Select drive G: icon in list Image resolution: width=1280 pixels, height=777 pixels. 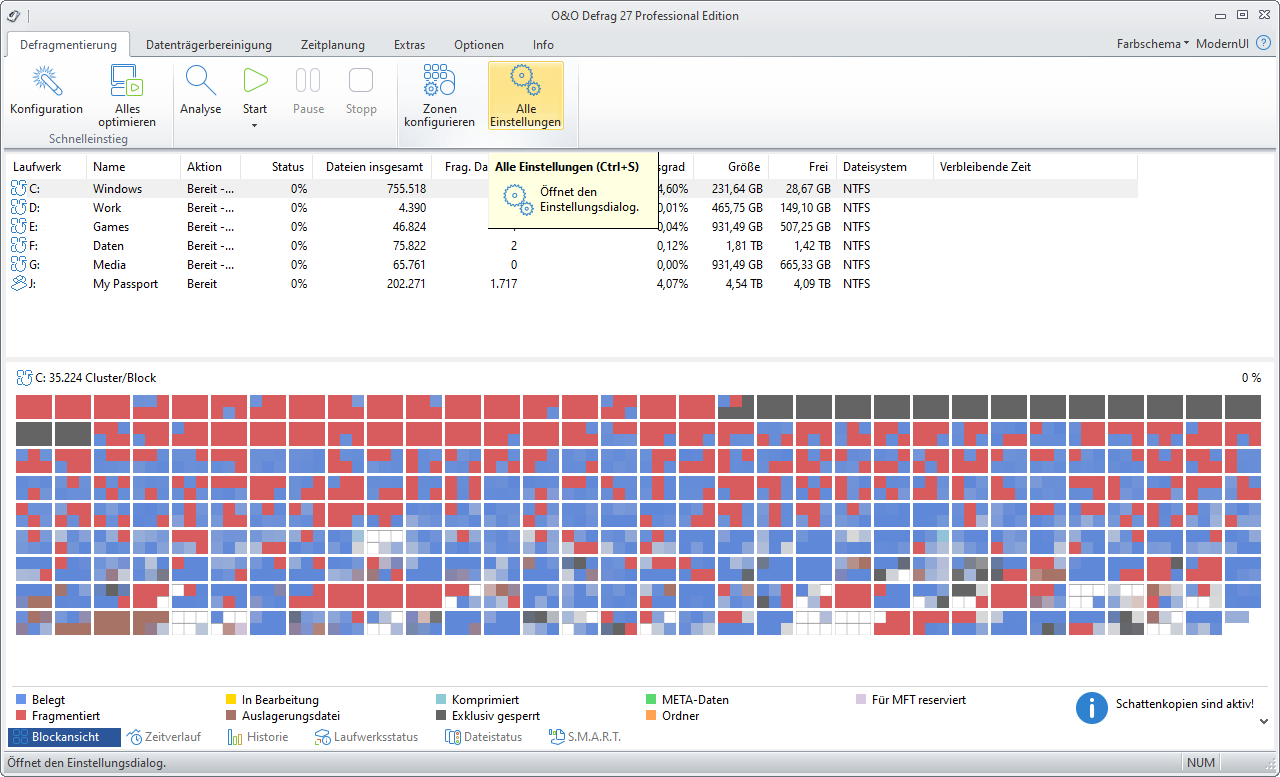click(x=19, y=264)
